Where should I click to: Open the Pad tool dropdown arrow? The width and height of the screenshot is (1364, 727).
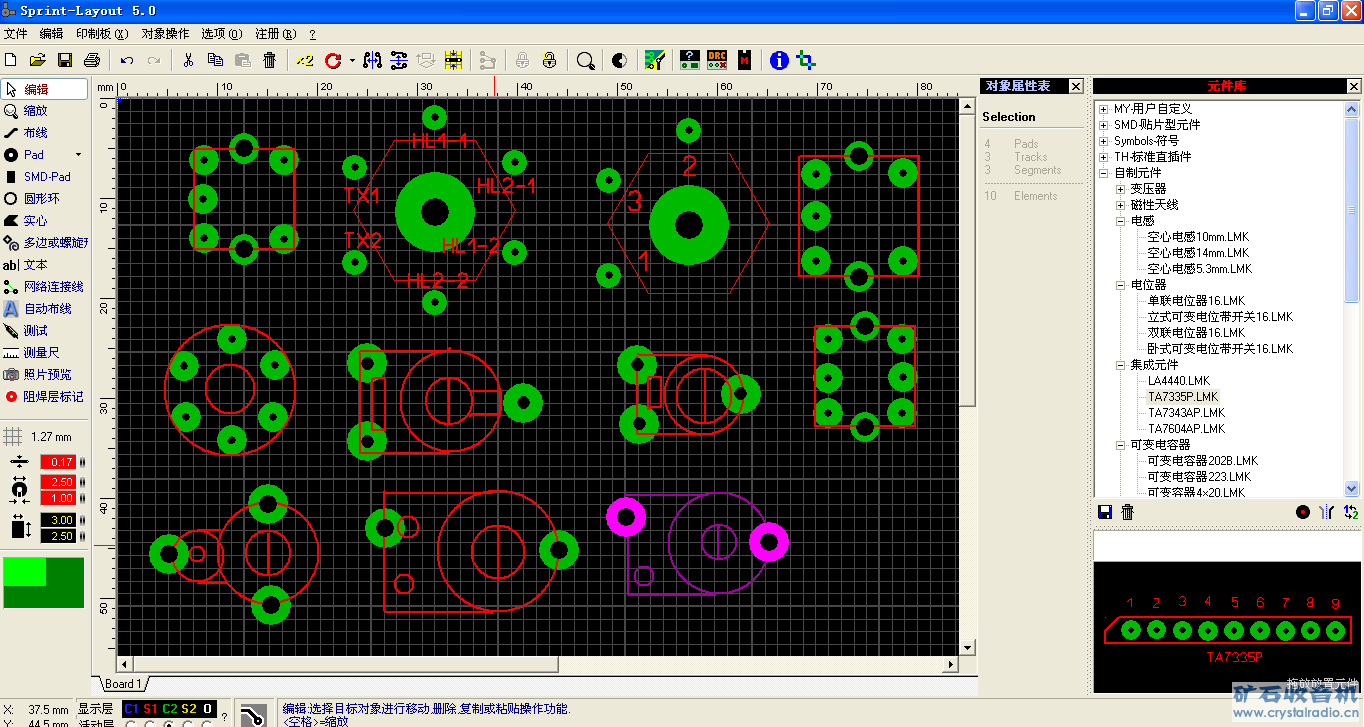[x=78, y=155]
